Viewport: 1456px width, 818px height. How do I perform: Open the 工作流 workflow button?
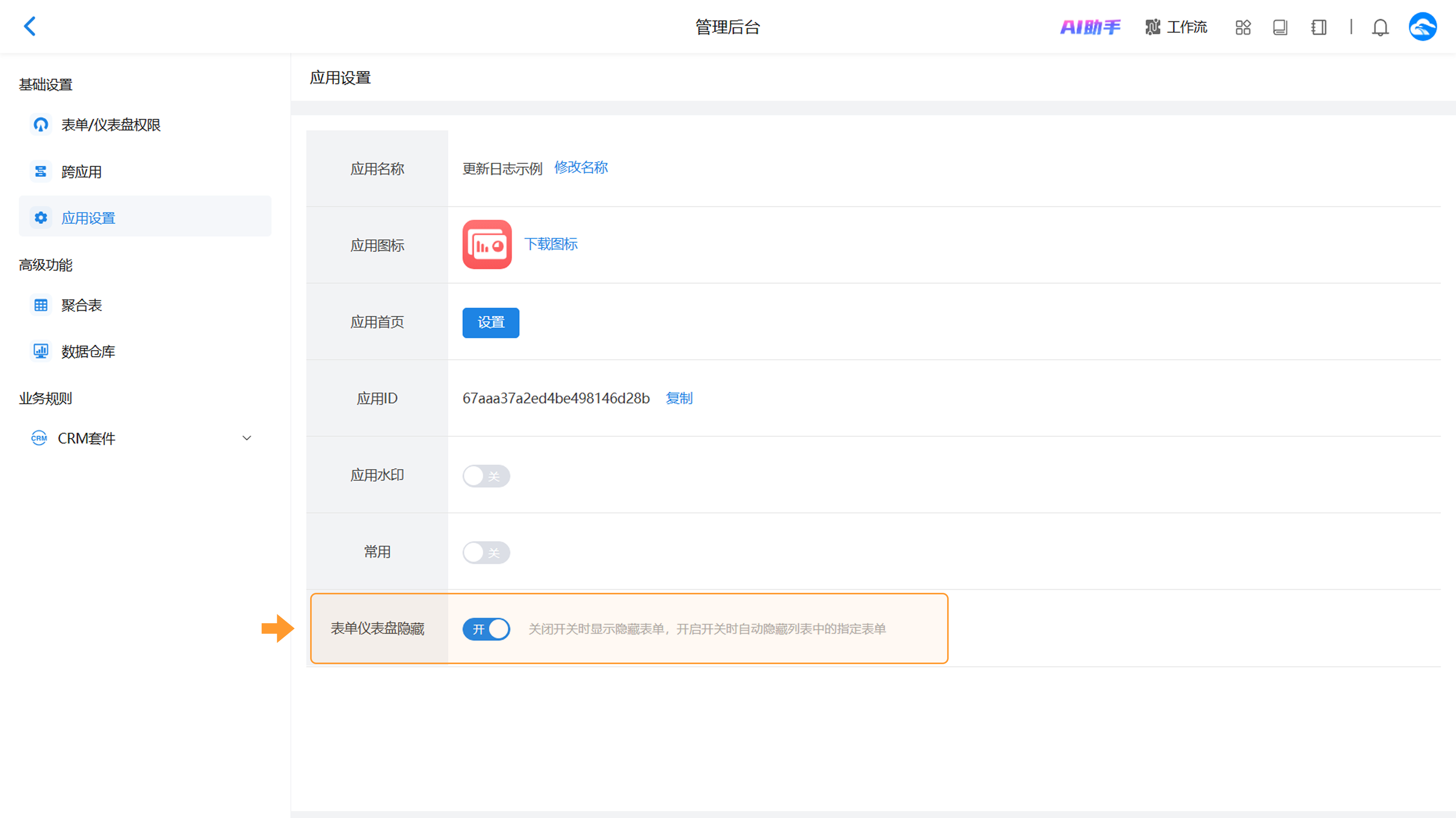click(x=1176, y=27)
